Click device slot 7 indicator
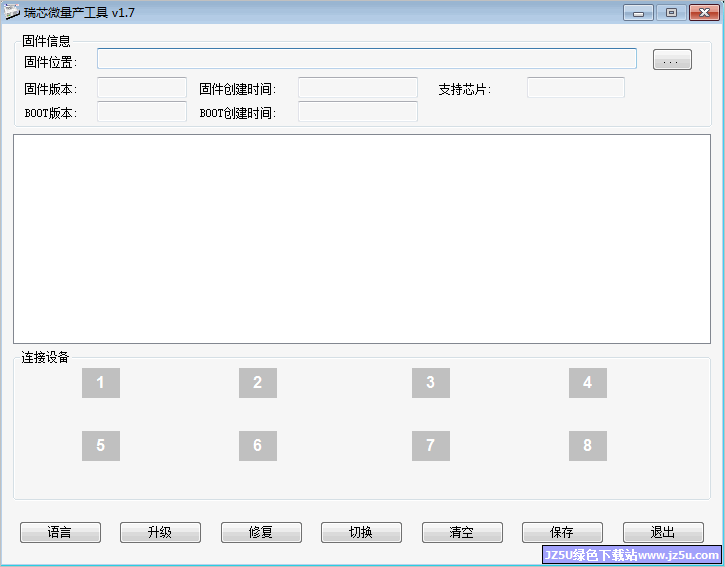Image resolution: width=725 pixels, height=567 pixels. click(x=431, y=446)
